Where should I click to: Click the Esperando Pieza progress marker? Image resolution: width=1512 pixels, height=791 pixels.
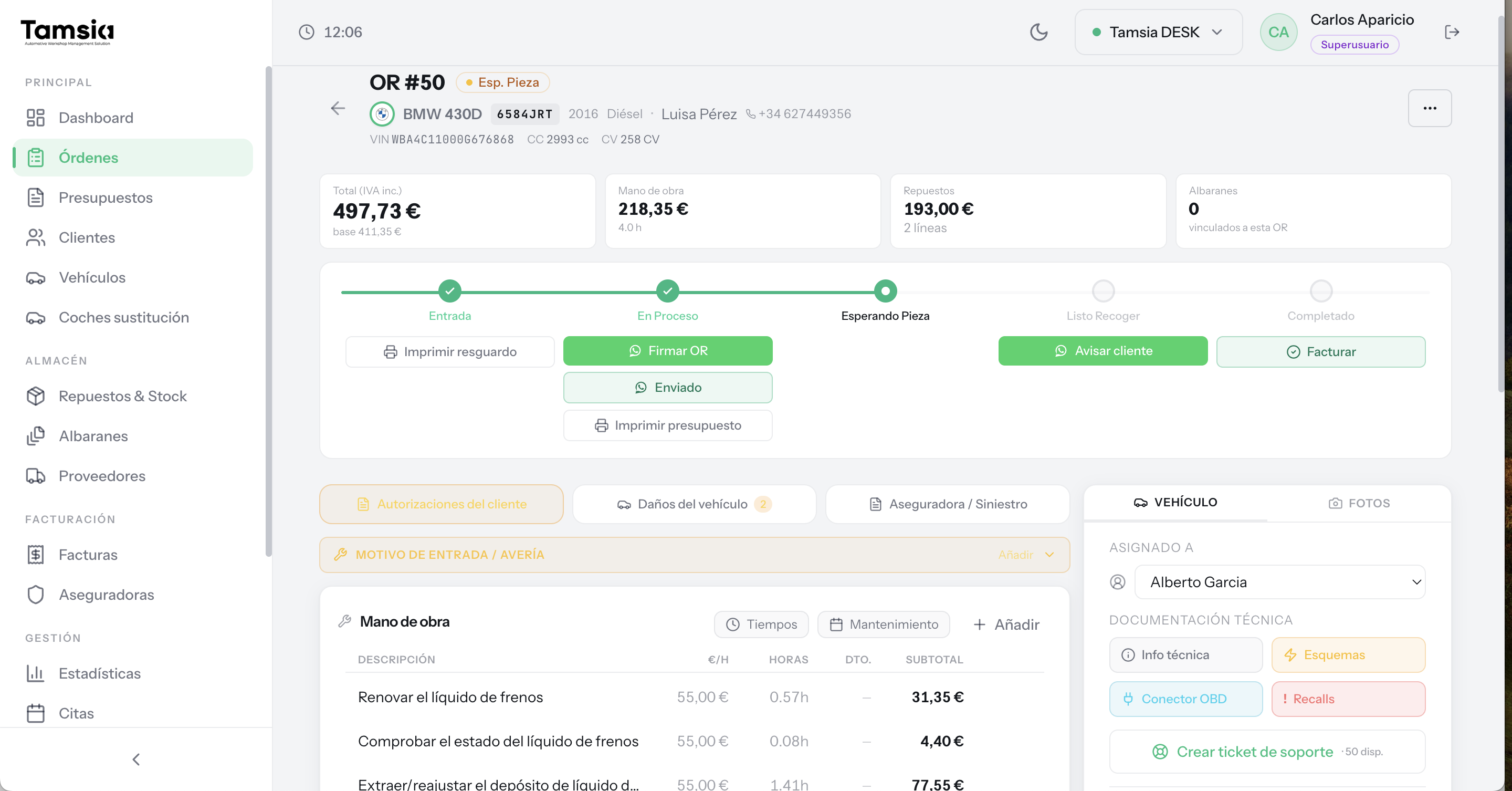(x=885, y=290)
